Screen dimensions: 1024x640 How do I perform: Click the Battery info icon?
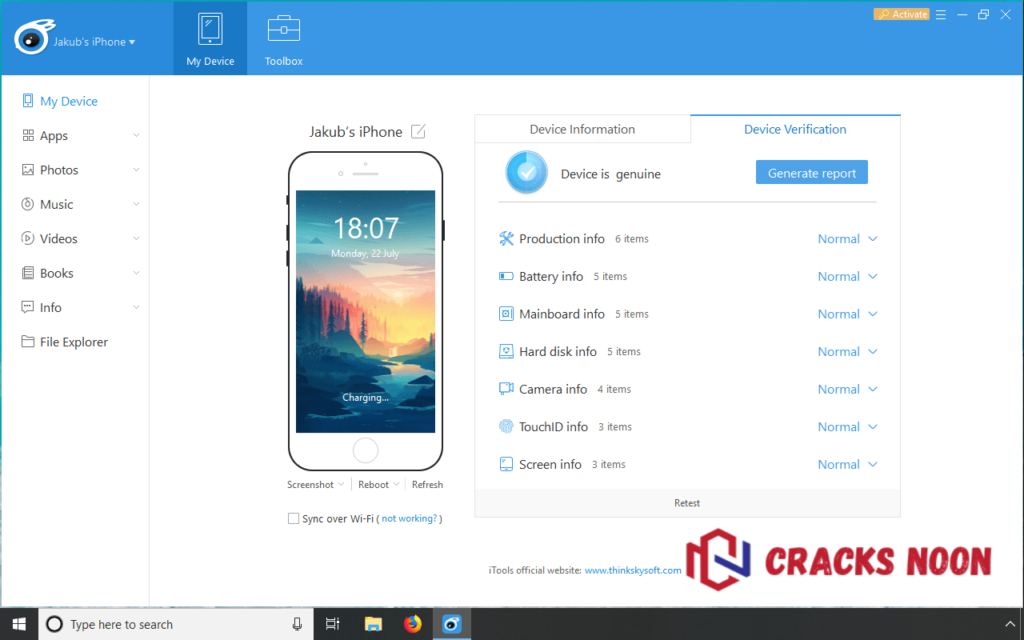coord(506,276)
